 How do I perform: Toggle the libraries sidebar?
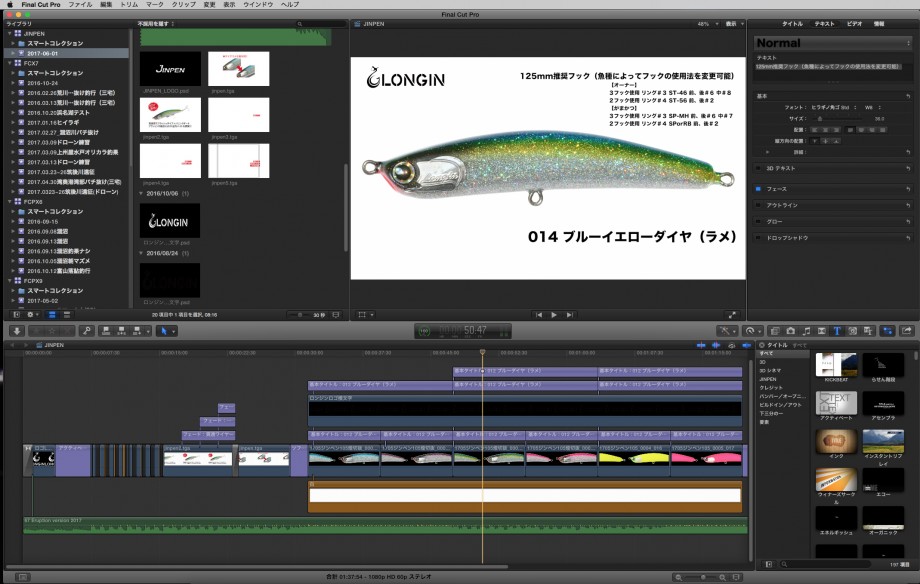(x=16, y=315)
